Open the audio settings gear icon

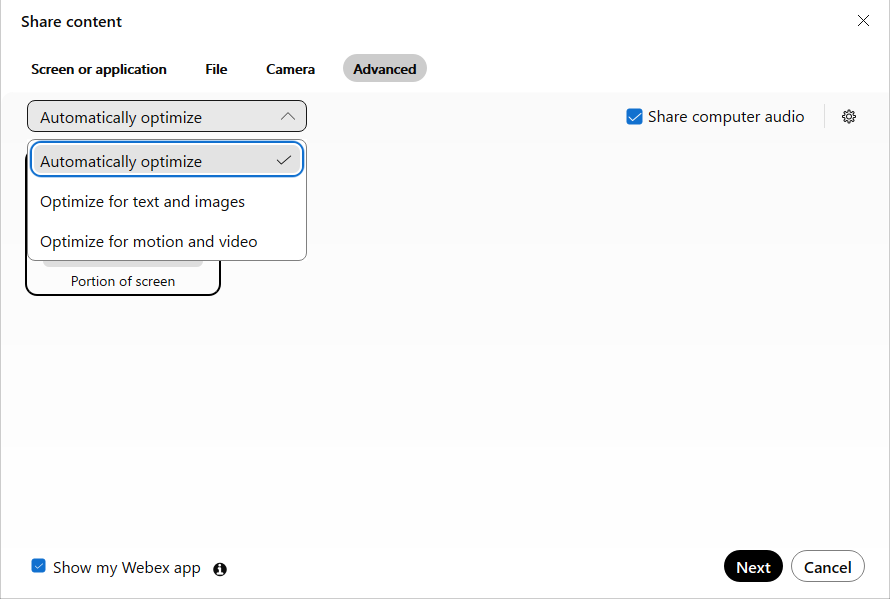[849, 117]
